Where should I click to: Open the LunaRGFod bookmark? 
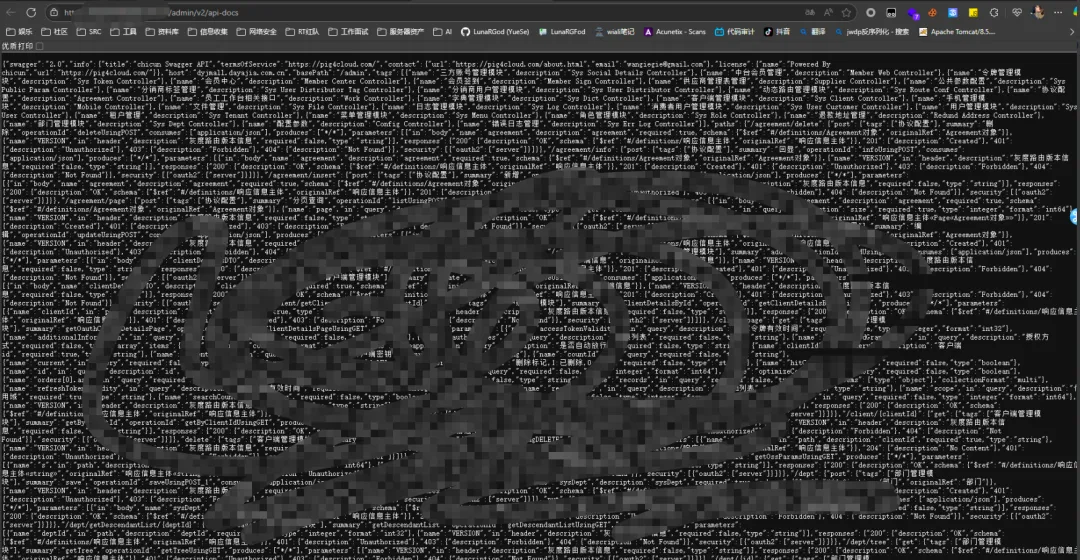click(x=562, y=32)
